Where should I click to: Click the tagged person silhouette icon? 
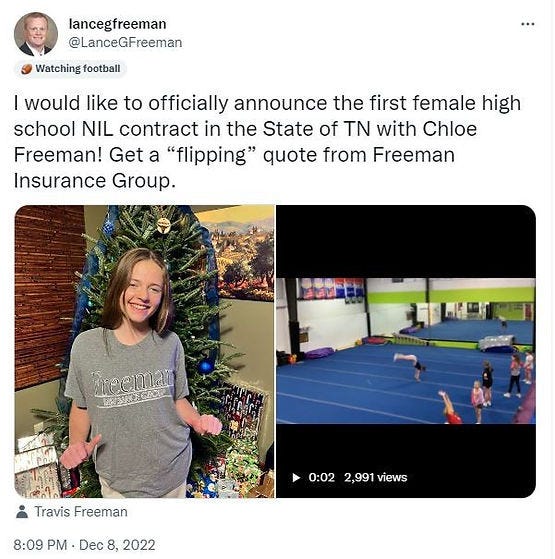tap(22, 512)
